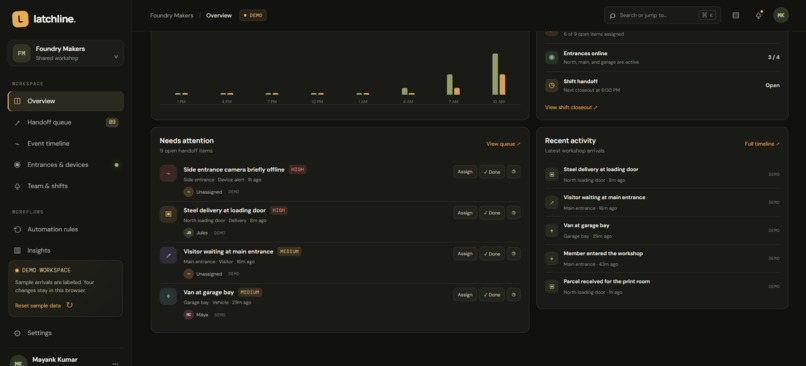Screen dimensions: 806x366
Task: Open Entrances & devices in the sidebar
Action: tap(66, 164)
